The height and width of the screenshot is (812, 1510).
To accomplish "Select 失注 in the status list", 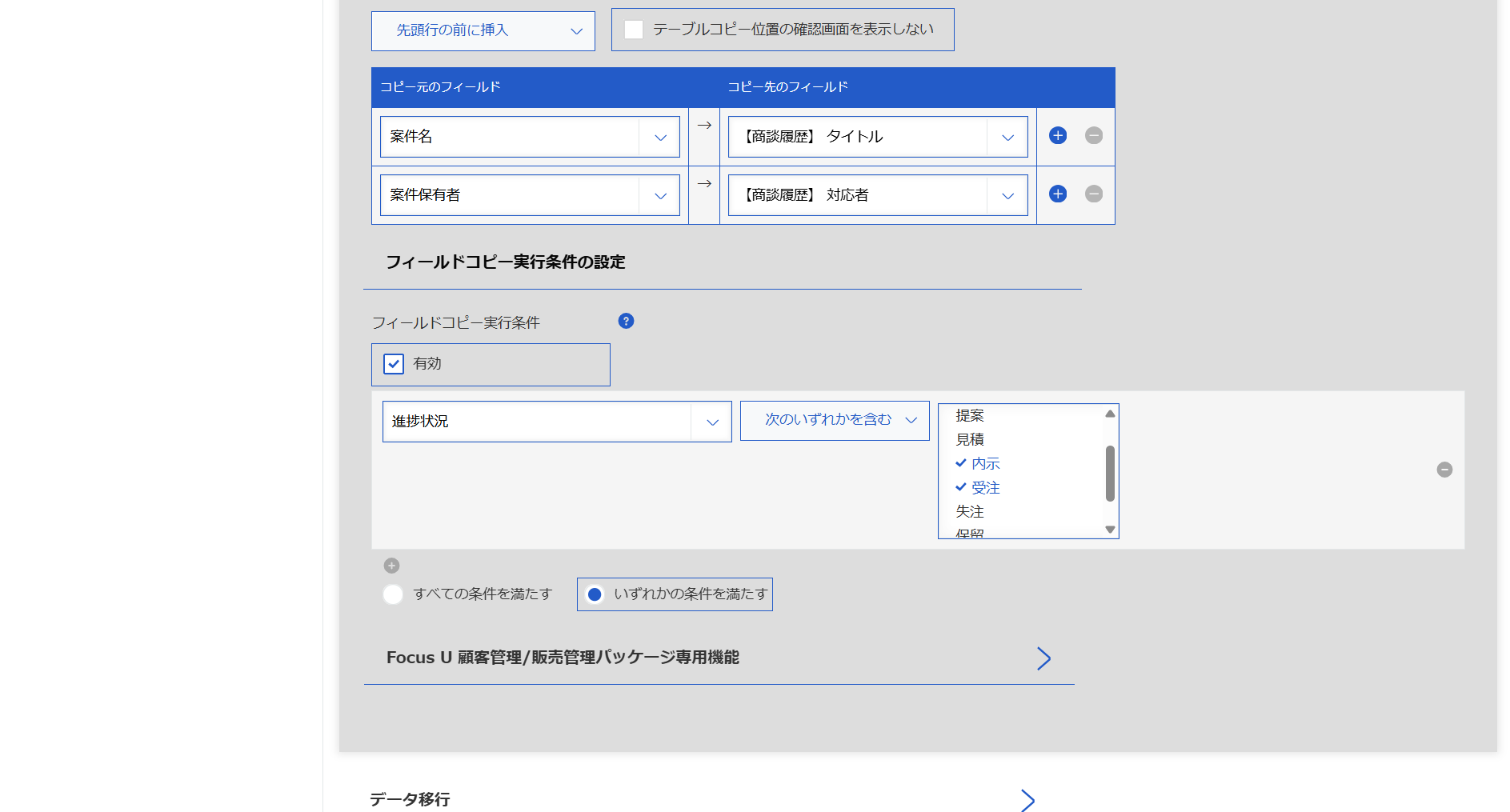I will [970, 512].
